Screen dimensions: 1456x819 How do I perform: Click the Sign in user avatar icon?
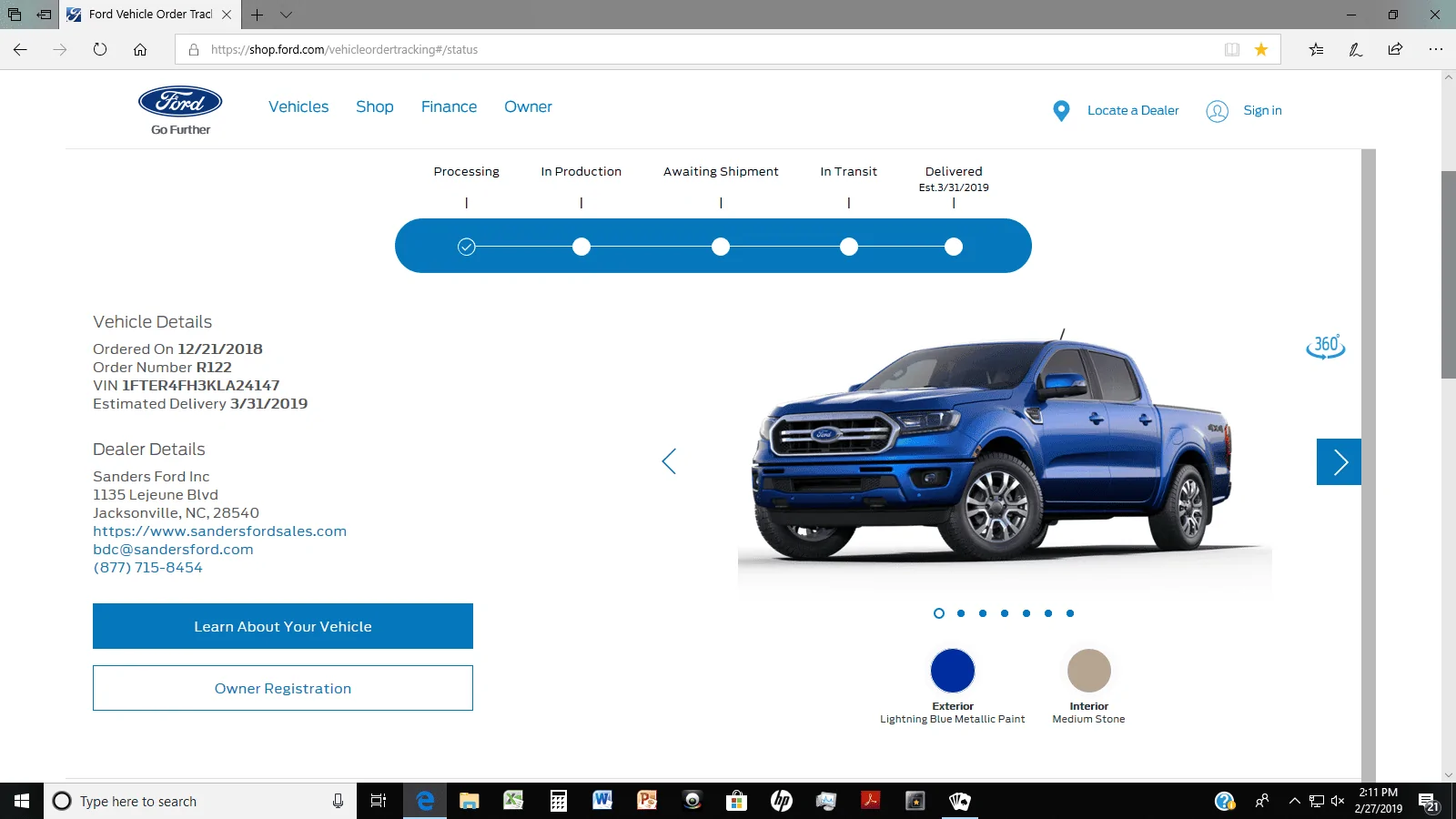[x=1217, y=111]
